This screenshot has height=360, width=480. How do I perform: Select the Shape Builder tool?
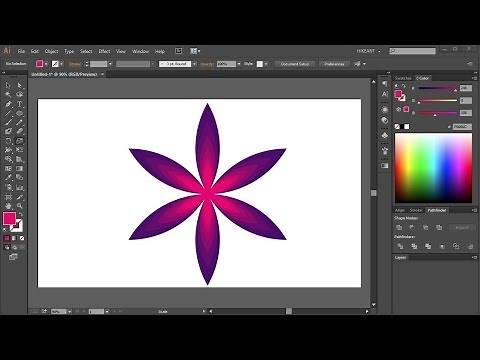coord(8,159)
